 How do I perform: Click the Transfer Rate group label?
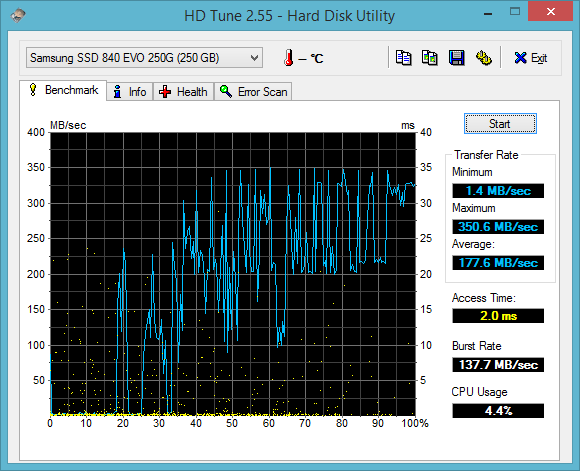[486, 155]
